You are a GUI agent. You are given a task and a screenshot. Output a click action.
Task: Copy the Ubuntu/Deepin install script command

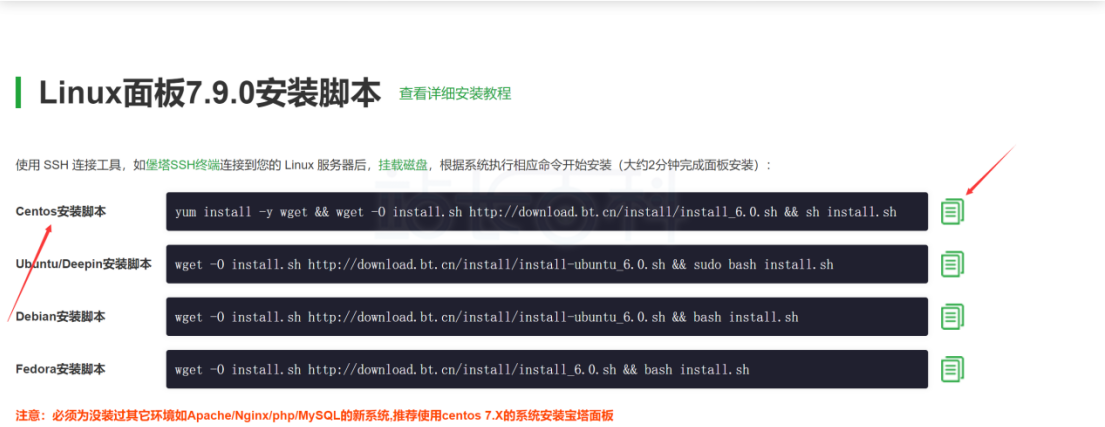(952, 264)
